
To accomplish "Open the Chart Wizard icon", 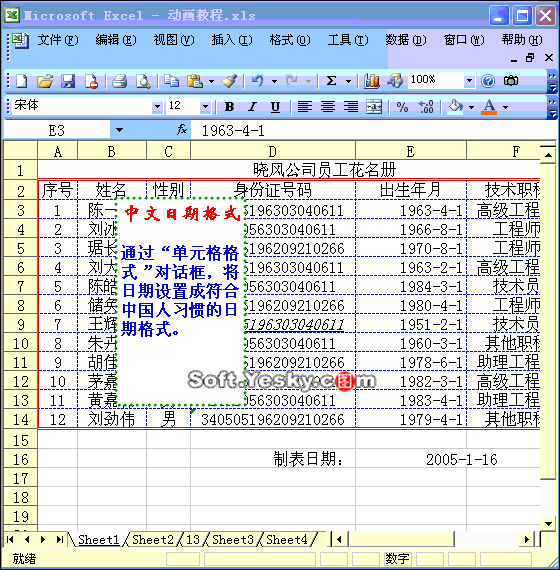I will (372, 81).
